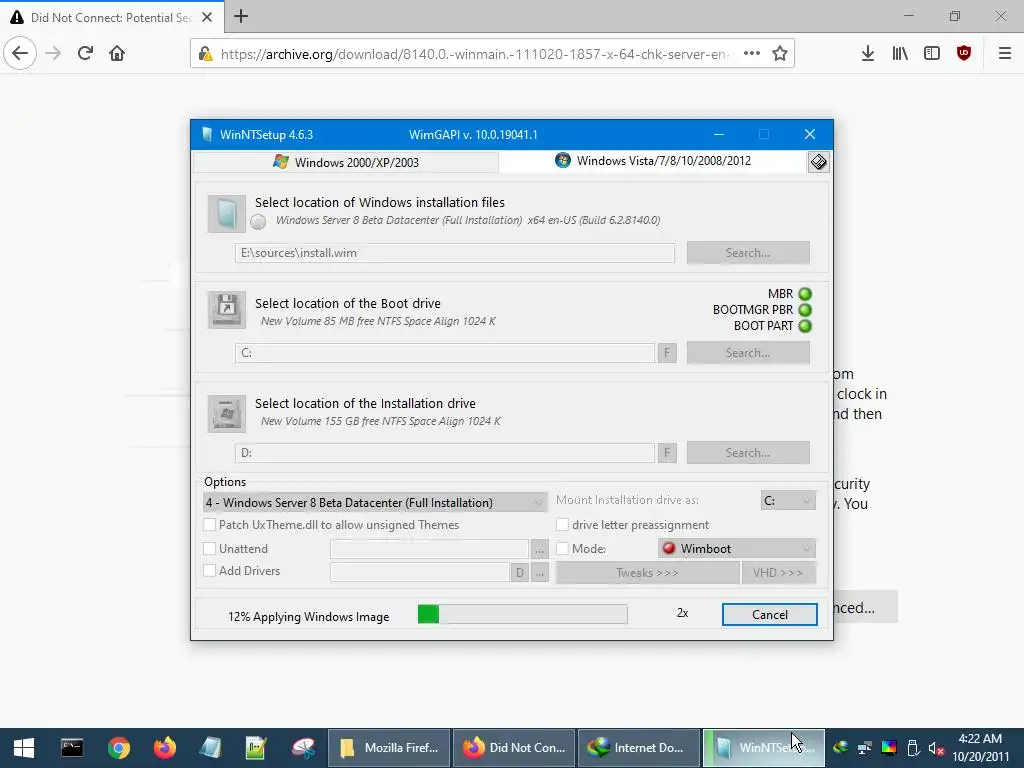Click the Firefox forward arrow button
This screenshot has height=768, width=1024.
53,54
